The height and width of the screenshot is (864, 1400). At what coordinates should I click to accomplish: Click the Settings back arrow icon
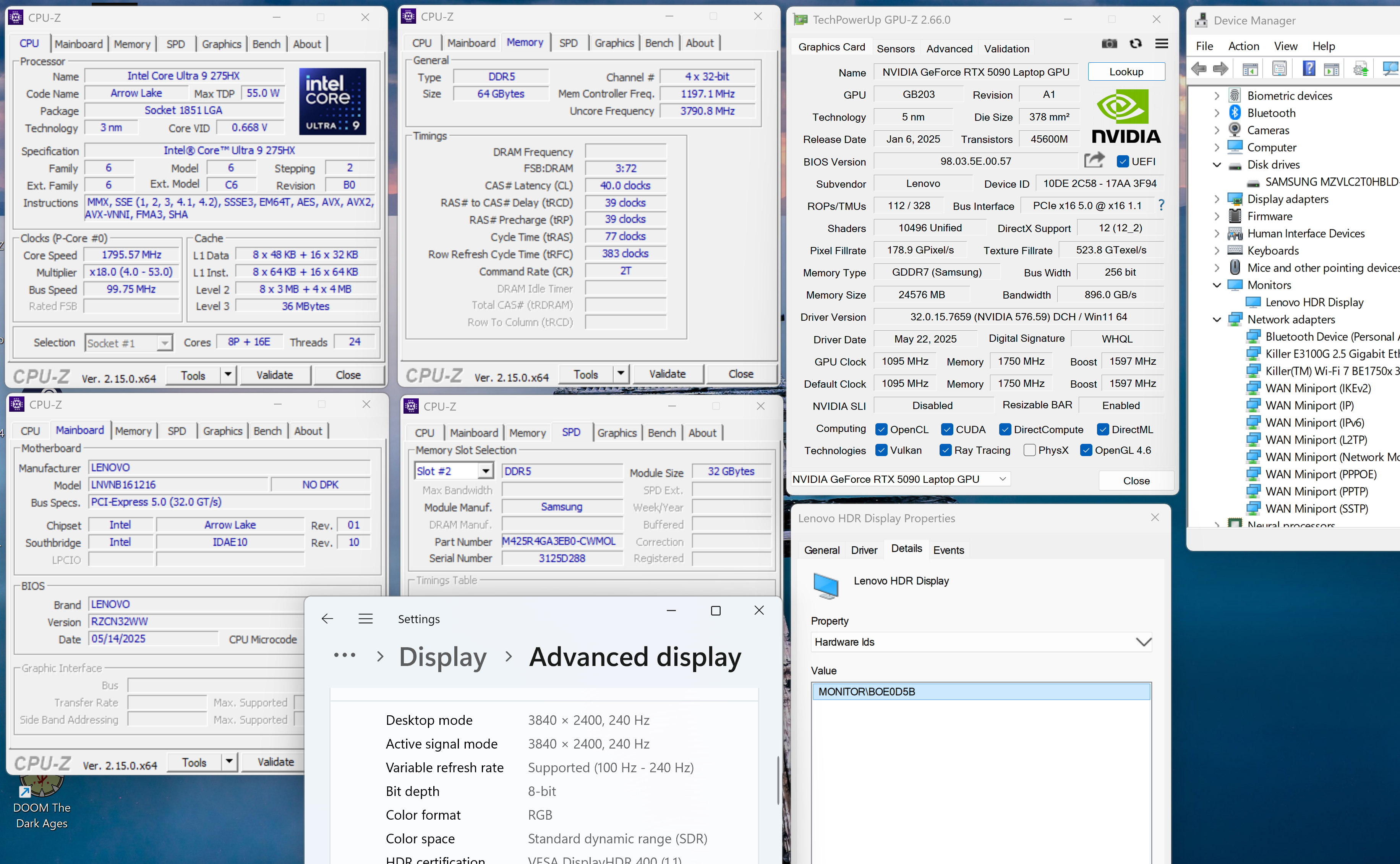327,619
